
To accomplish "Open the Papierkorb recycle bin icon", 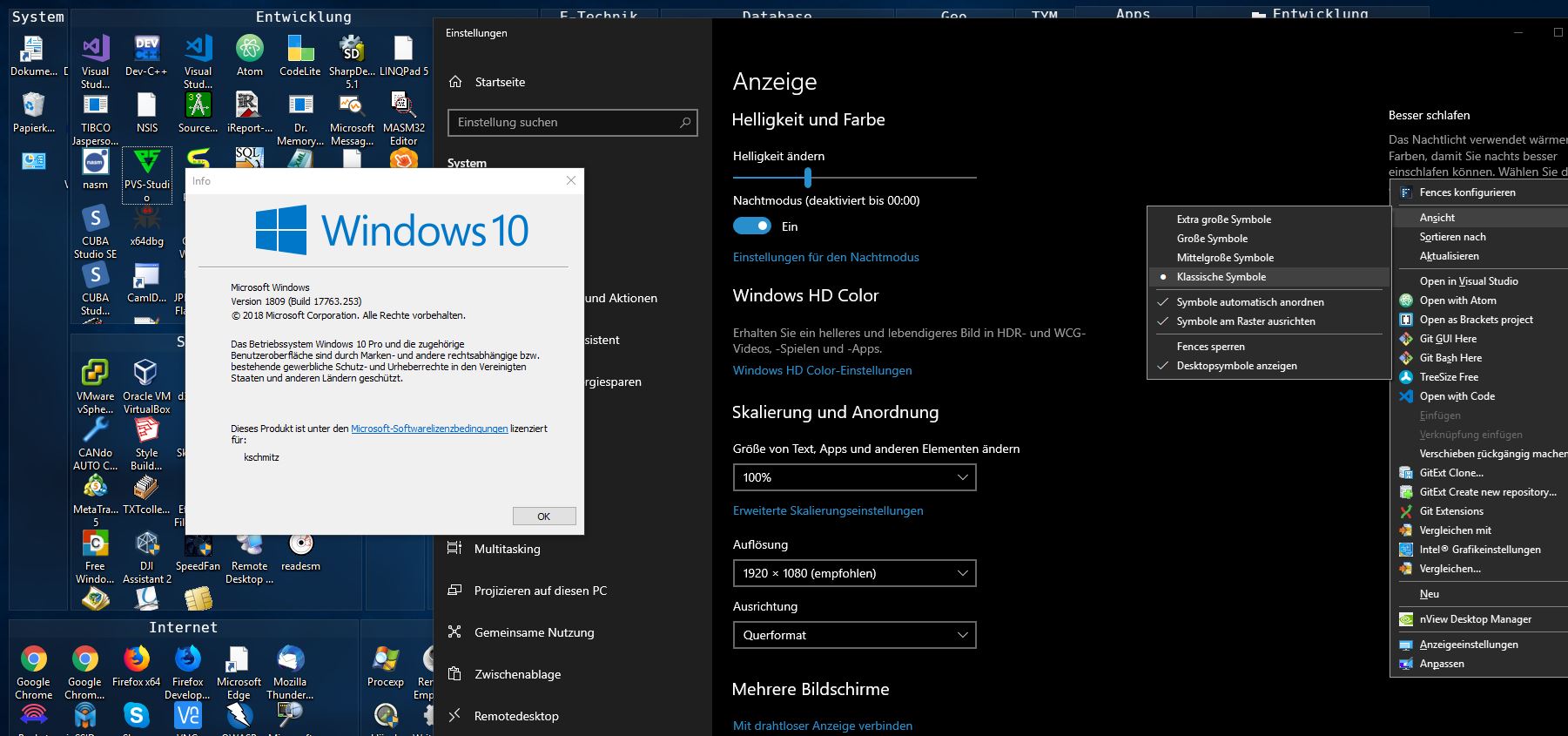I will 33,113.
